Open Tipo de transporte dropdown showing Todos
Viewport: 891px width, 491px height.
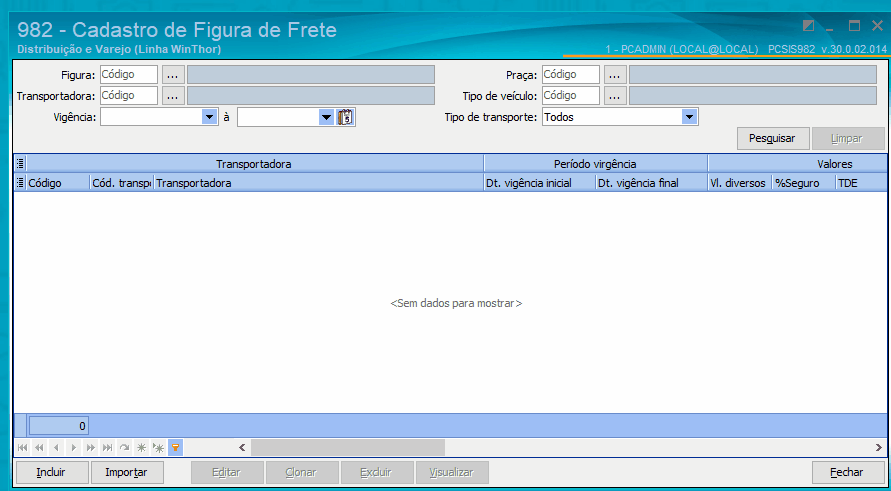click(x=689, y=117)
